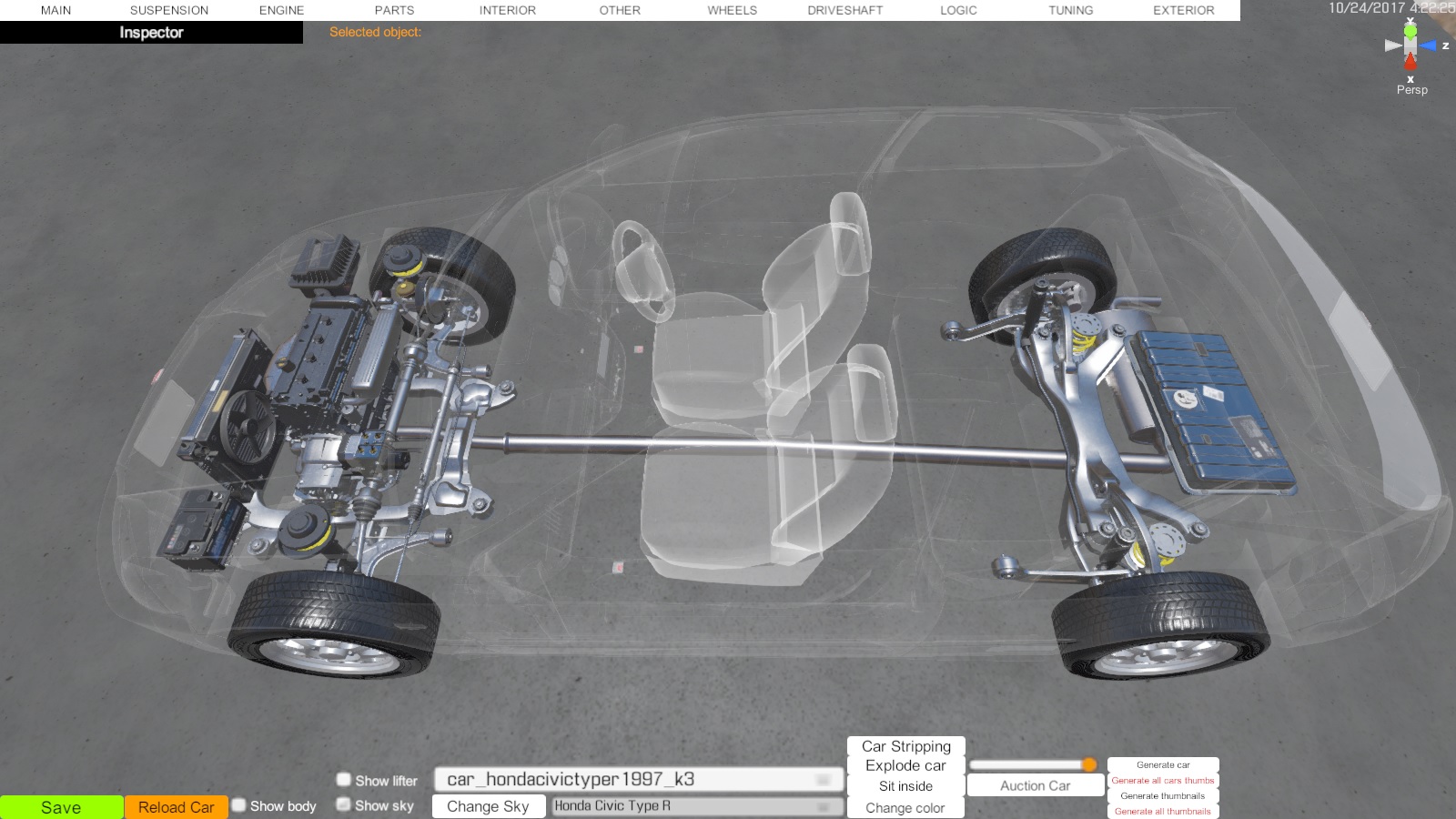This screenshot has height=819, width=1456.
Task: Switch to the ENGINE tab
Action: click(x=281, y=10)
